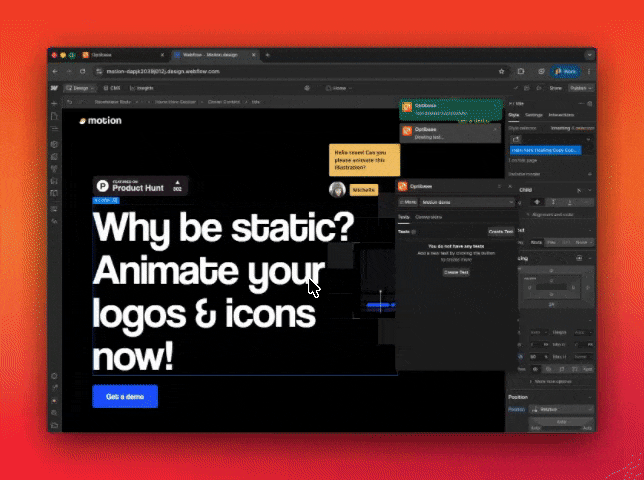Click the Create Test button under empty message
This screenshot has width=644, height=480.
coord(456,272)
